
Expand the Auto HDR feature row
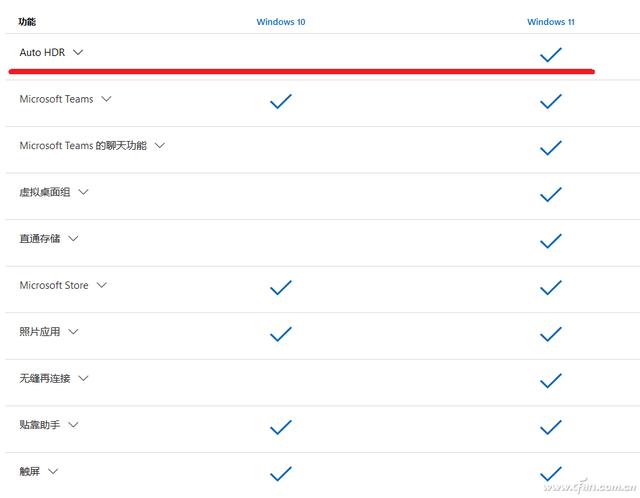tap(78, 52)
